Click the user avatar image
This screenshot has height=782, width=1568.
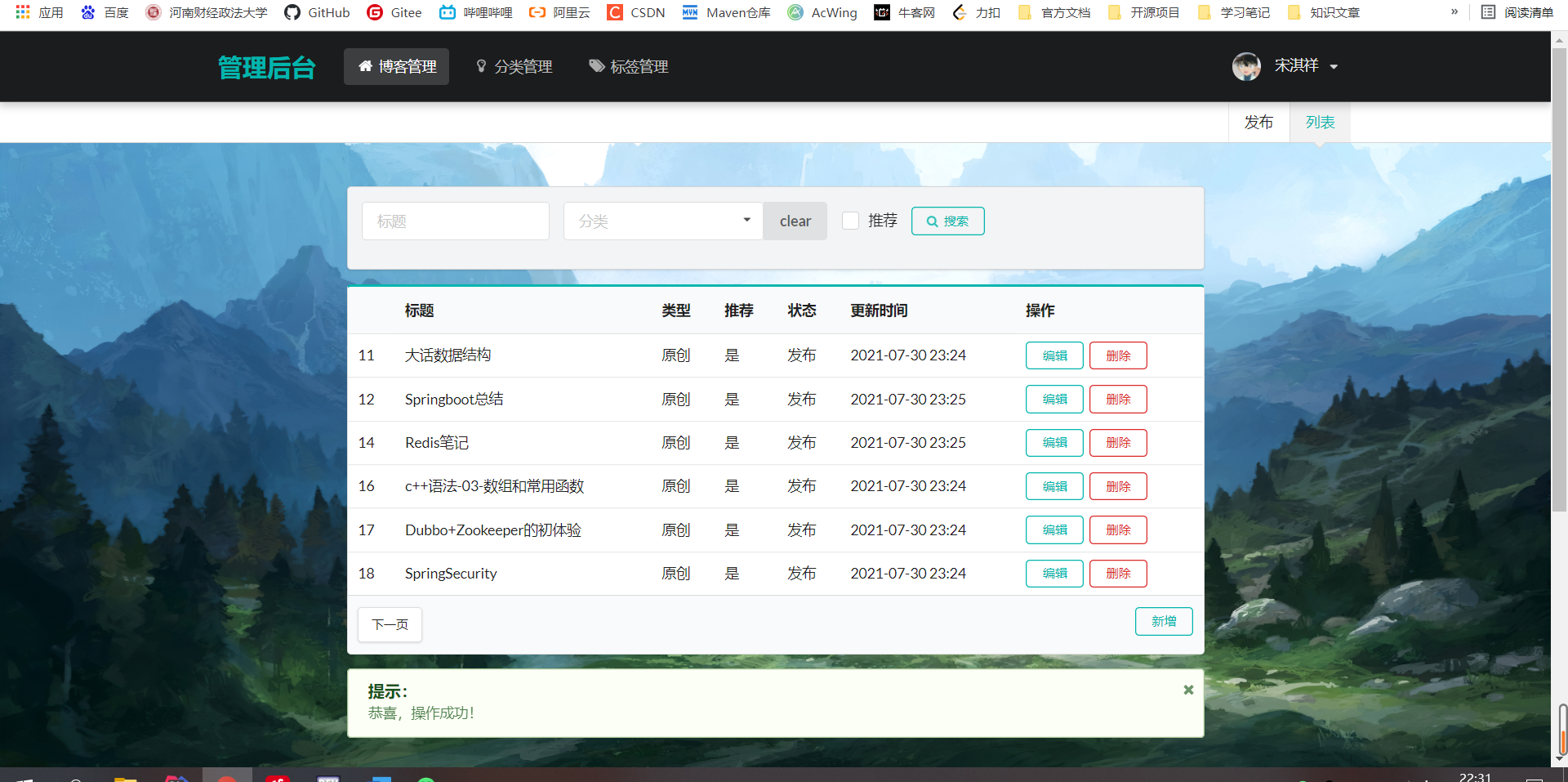click(x=1246, y=66)
